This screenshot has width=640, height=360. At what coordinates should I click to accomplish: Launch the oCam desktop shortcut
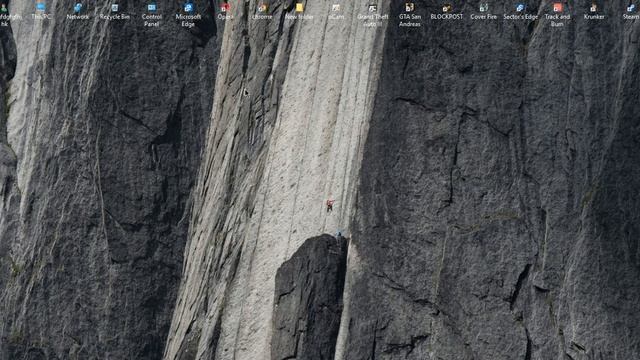(336, 11)
